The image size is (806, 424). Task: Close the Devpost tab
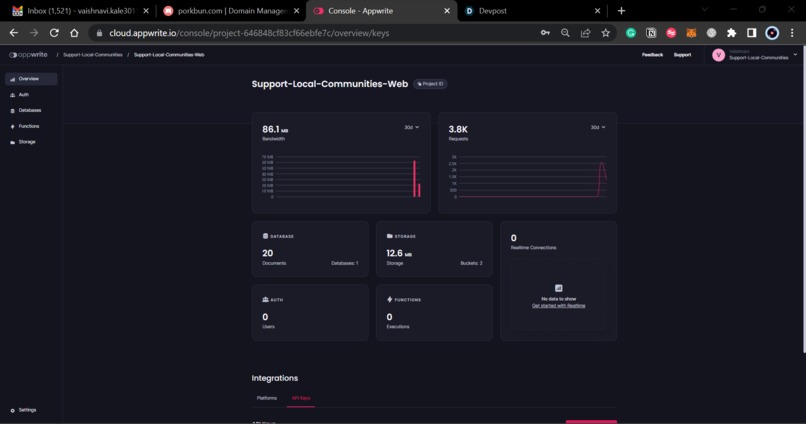pos(597,11)
